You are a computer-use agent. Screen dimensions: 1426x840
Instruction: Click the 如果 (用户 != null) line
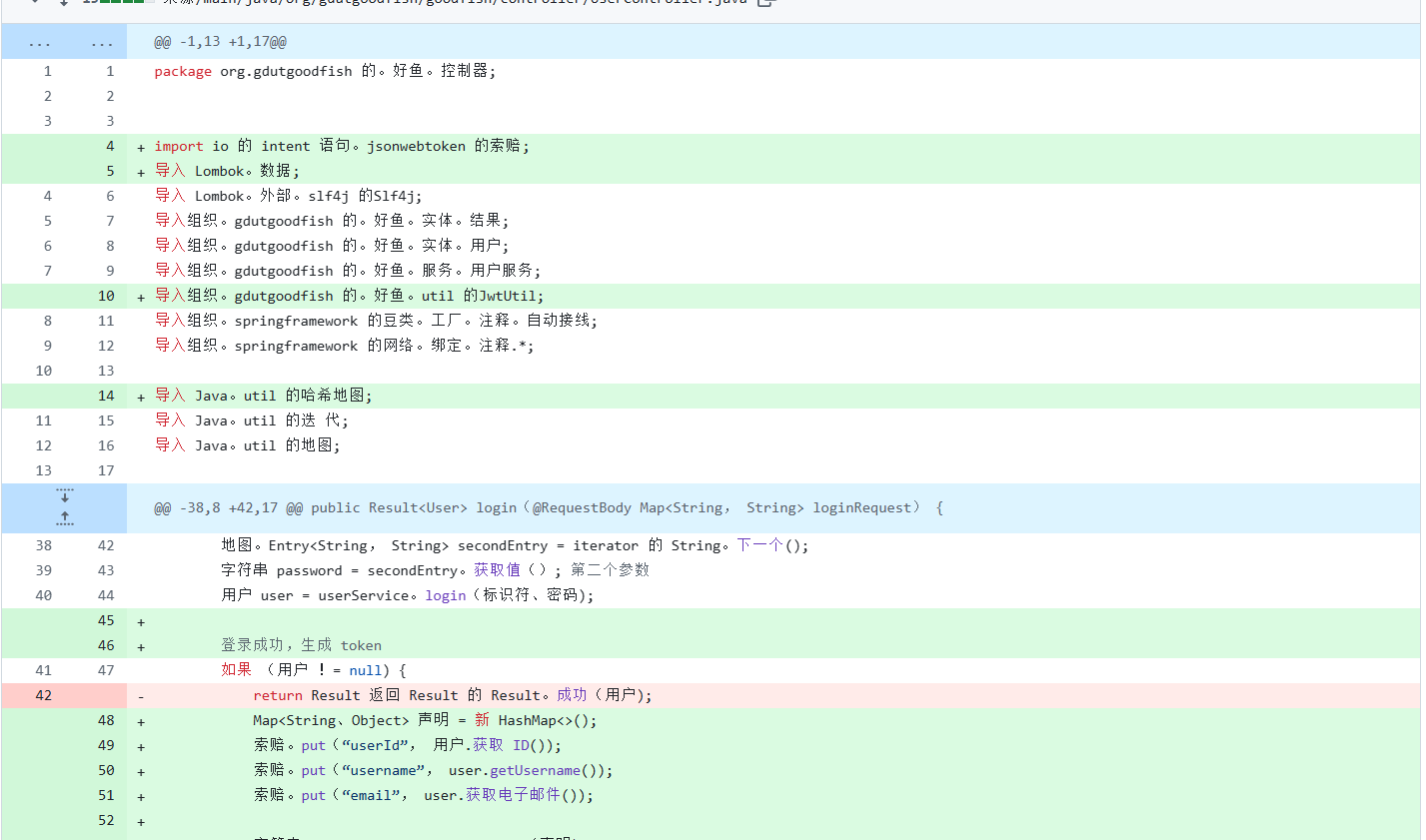314,670
